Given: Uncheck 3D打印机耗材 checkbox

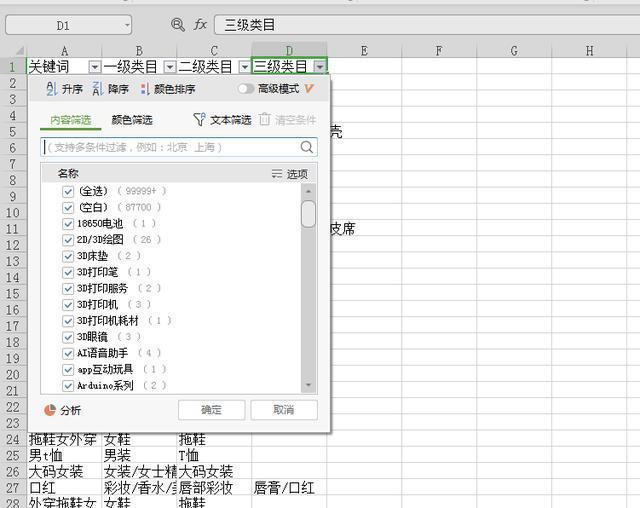Looking at the screenshot, I should click(68, 321).
